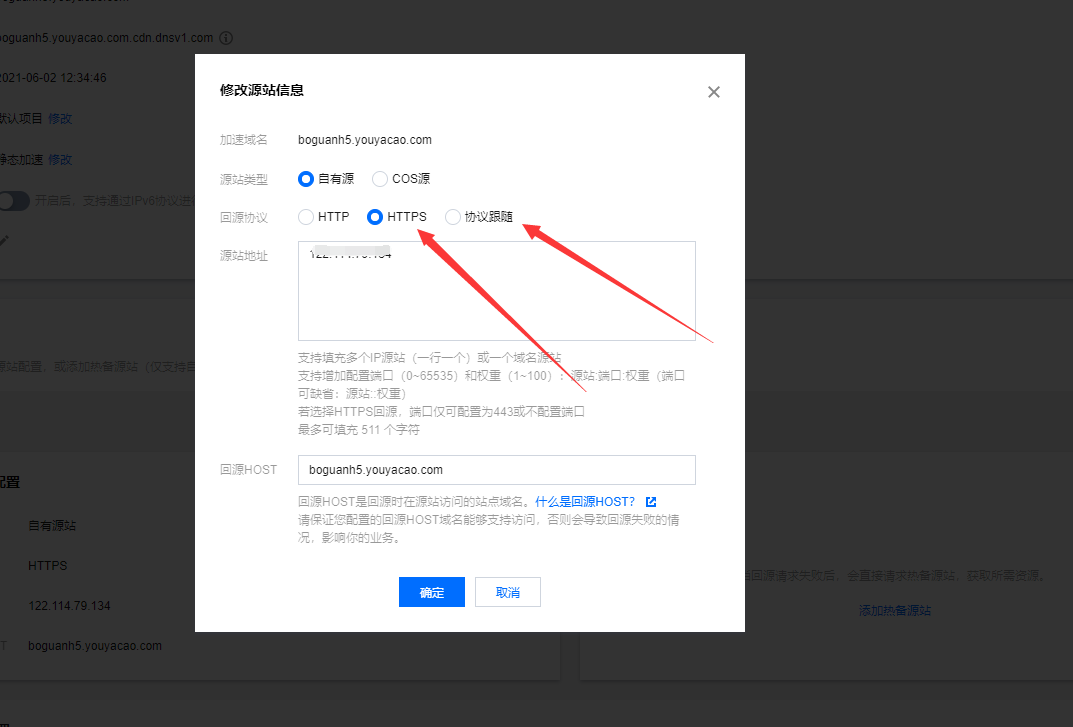Click the 回源HOST input field

(x=497, y=470)
